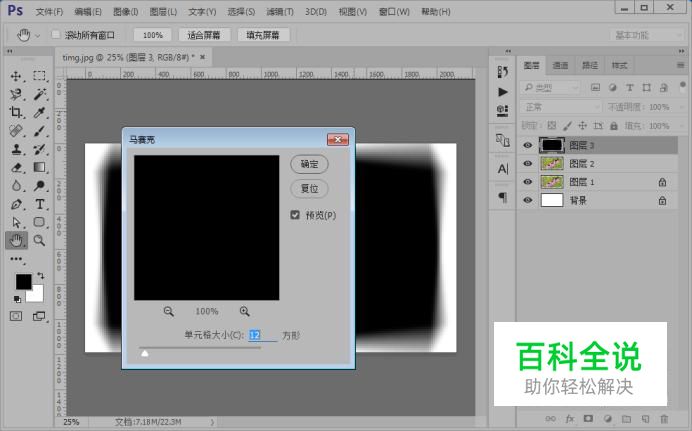Select the Path Selection tool
Viewport: 692px width, 431px height.
[x=16, y=222]
